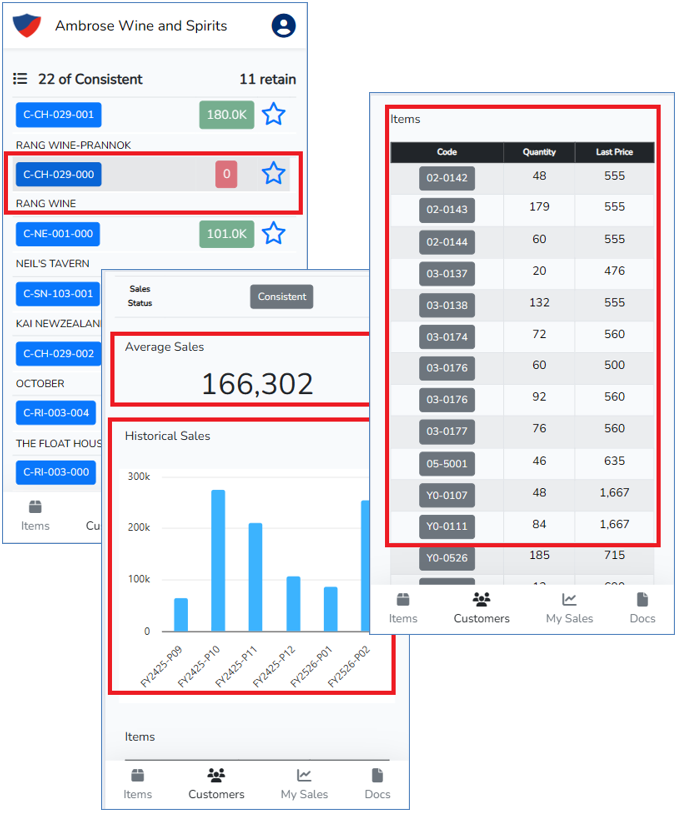Click the '11 retain' text

coord(267,79)
